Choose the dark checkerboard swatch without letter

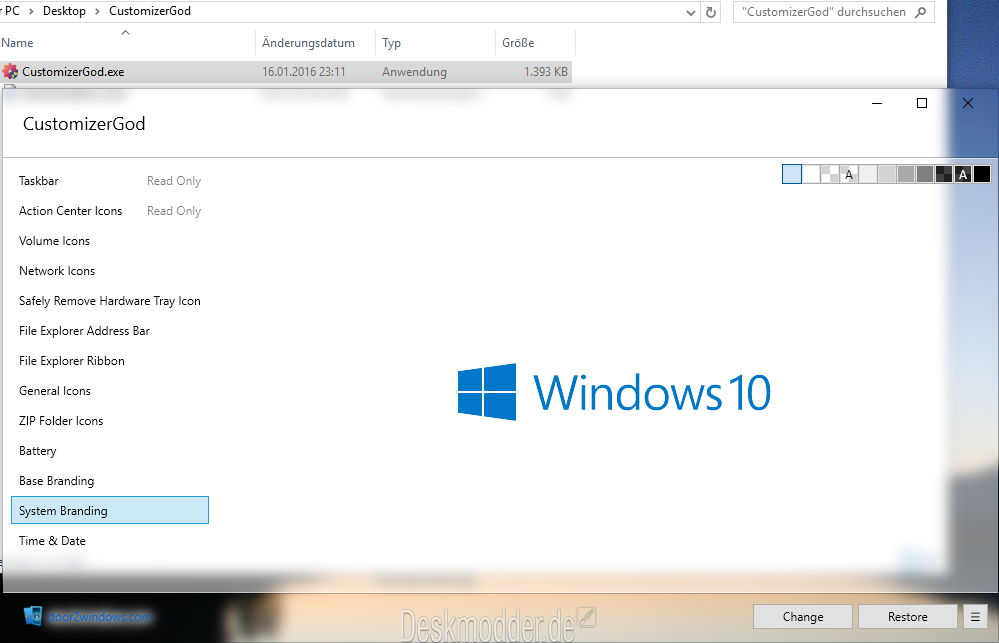coord(944,174)
